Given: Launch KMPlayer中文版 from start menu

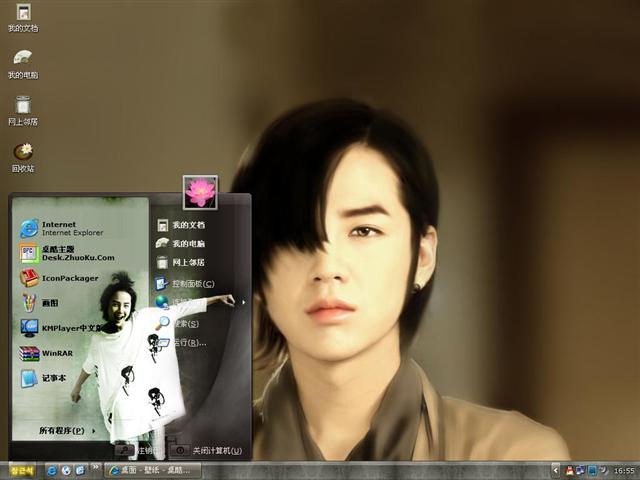Looking at the screenshot, I should point(60,328).
